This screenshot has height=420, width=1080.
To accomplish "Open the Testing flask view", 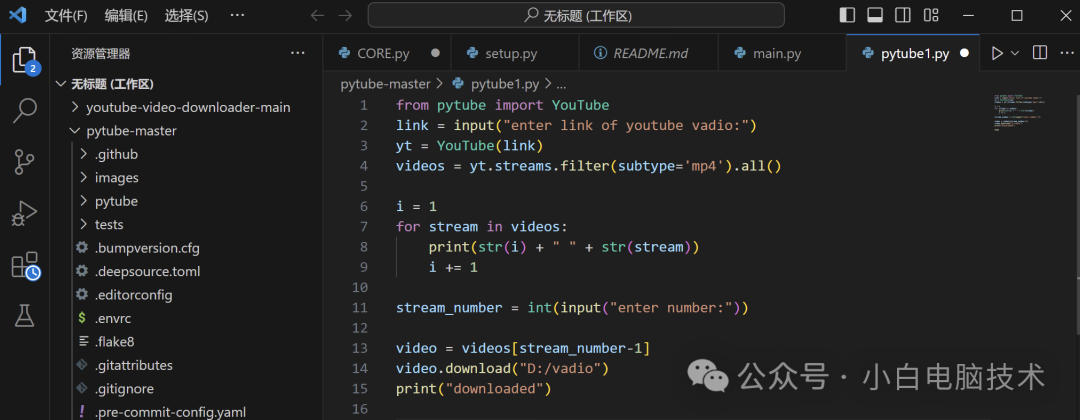I will point(25,316).
